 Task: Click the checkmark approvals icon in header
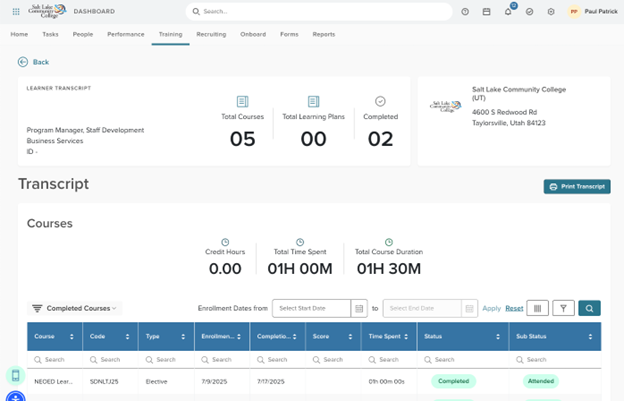(x=529, y=12)
